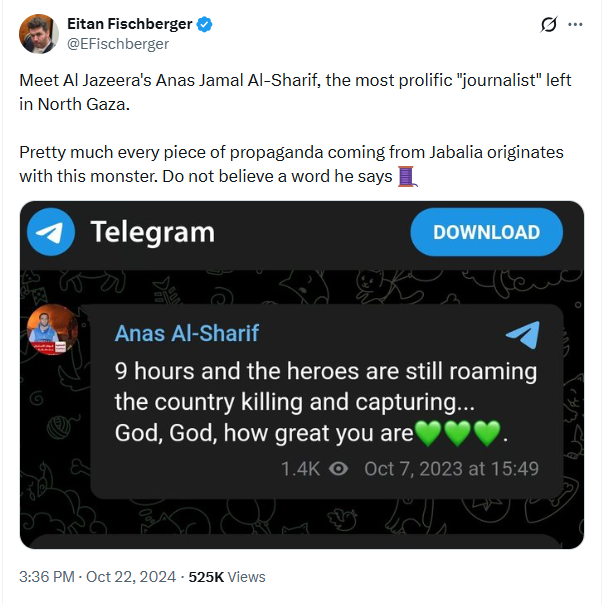Click the paper plane icon in message bubble

tap(522, 334)
